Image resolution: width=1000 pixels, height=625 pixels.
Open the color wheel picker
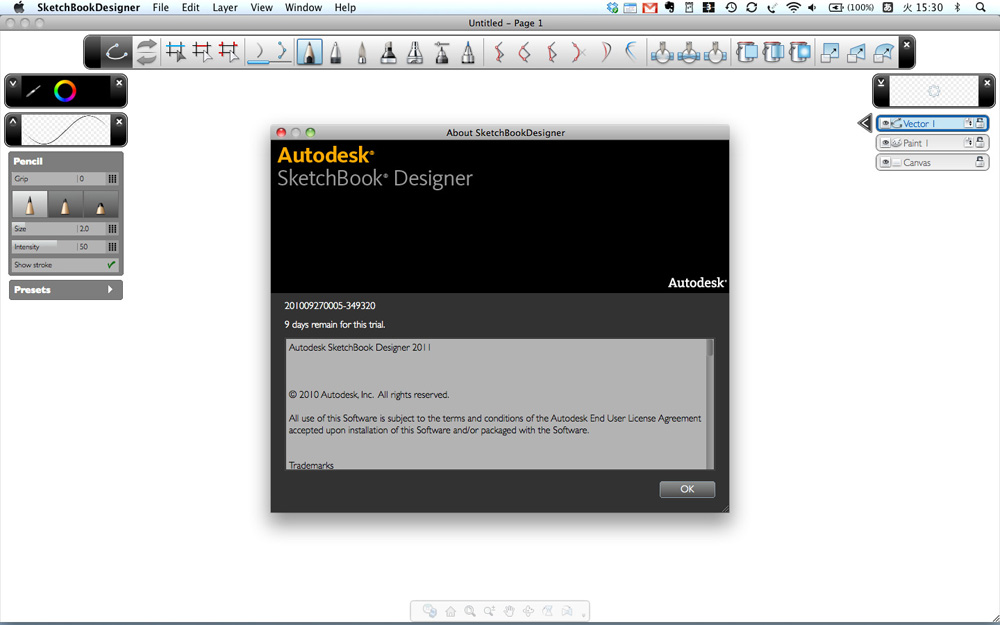tap(65, 92)
